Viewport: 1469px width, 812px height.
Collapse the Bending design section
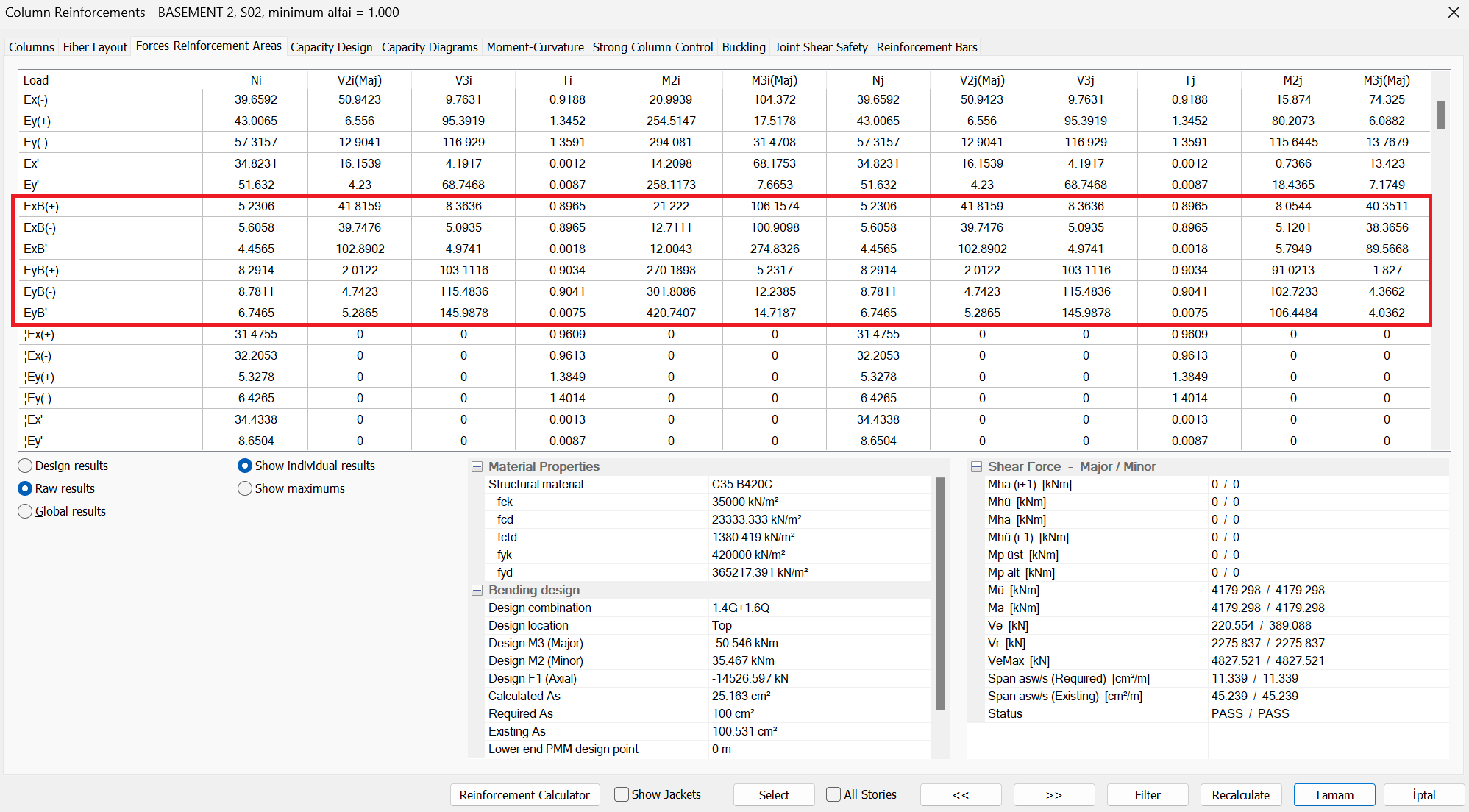coord(477,591)
